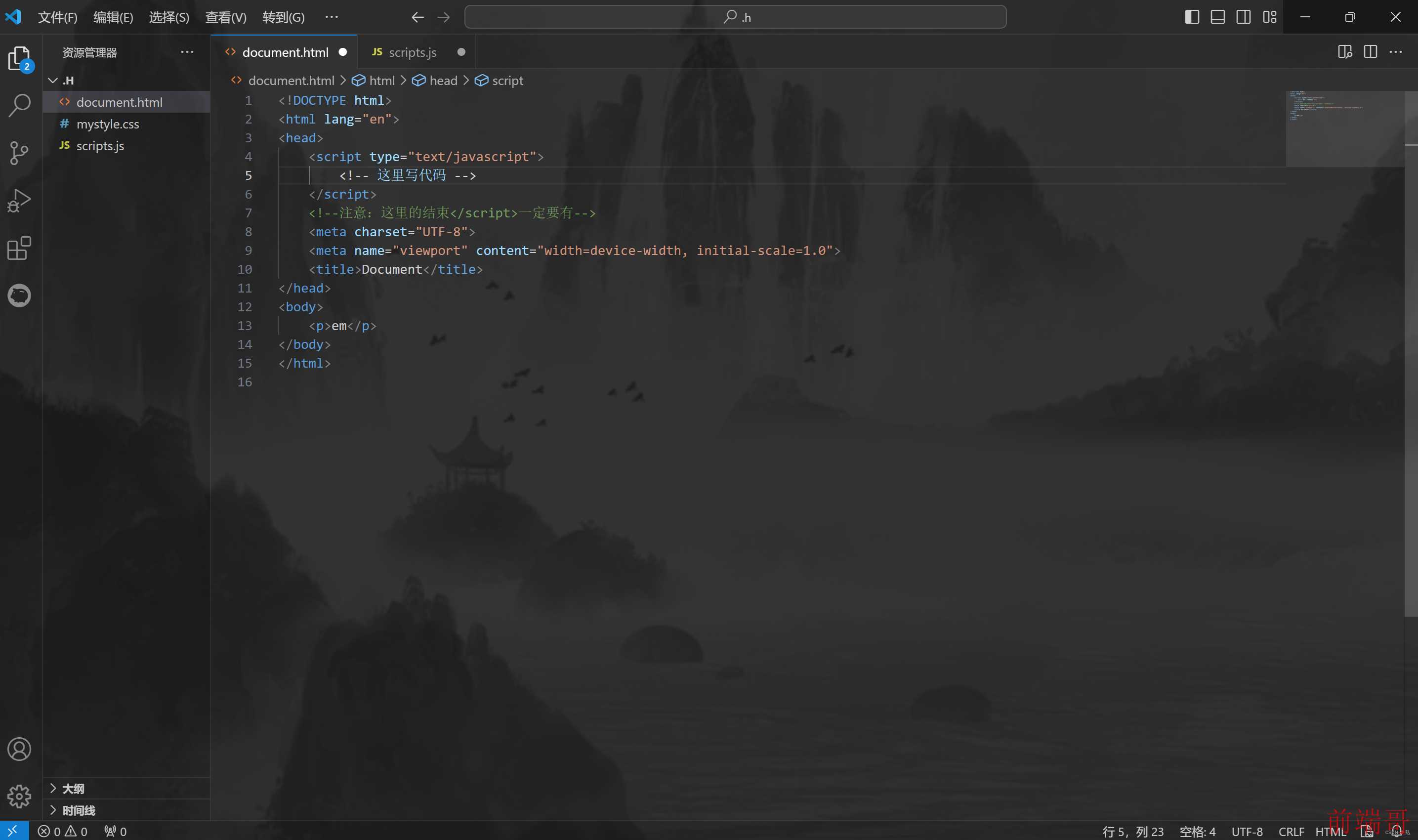Viewport: 1418px width, 840px height.
Task: Toggle the secondary side bar layout icon
Action: click(x=1244, y=17)
